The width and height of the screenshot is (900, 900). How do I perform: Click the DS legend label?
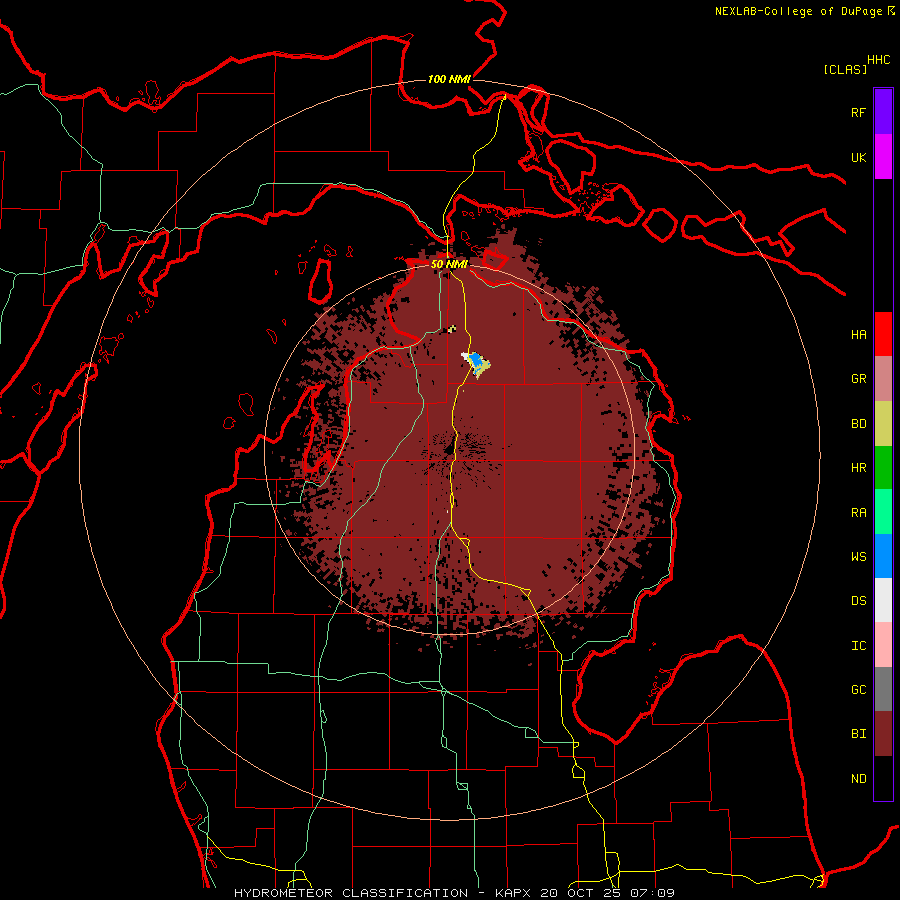[x=858, y=601]
